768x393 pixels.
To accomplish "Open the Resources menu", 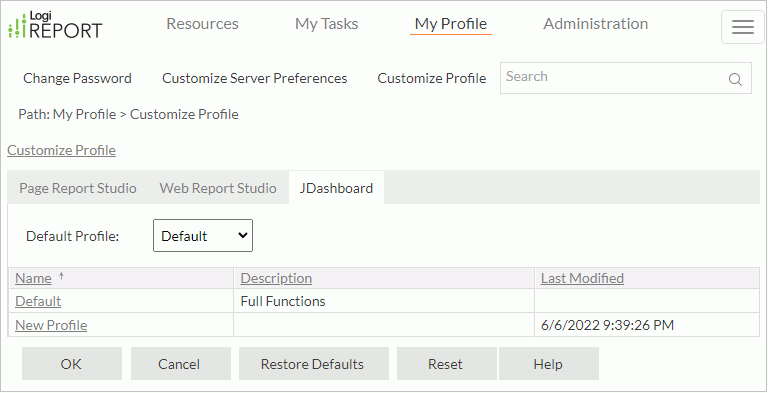I will point(202,24).
